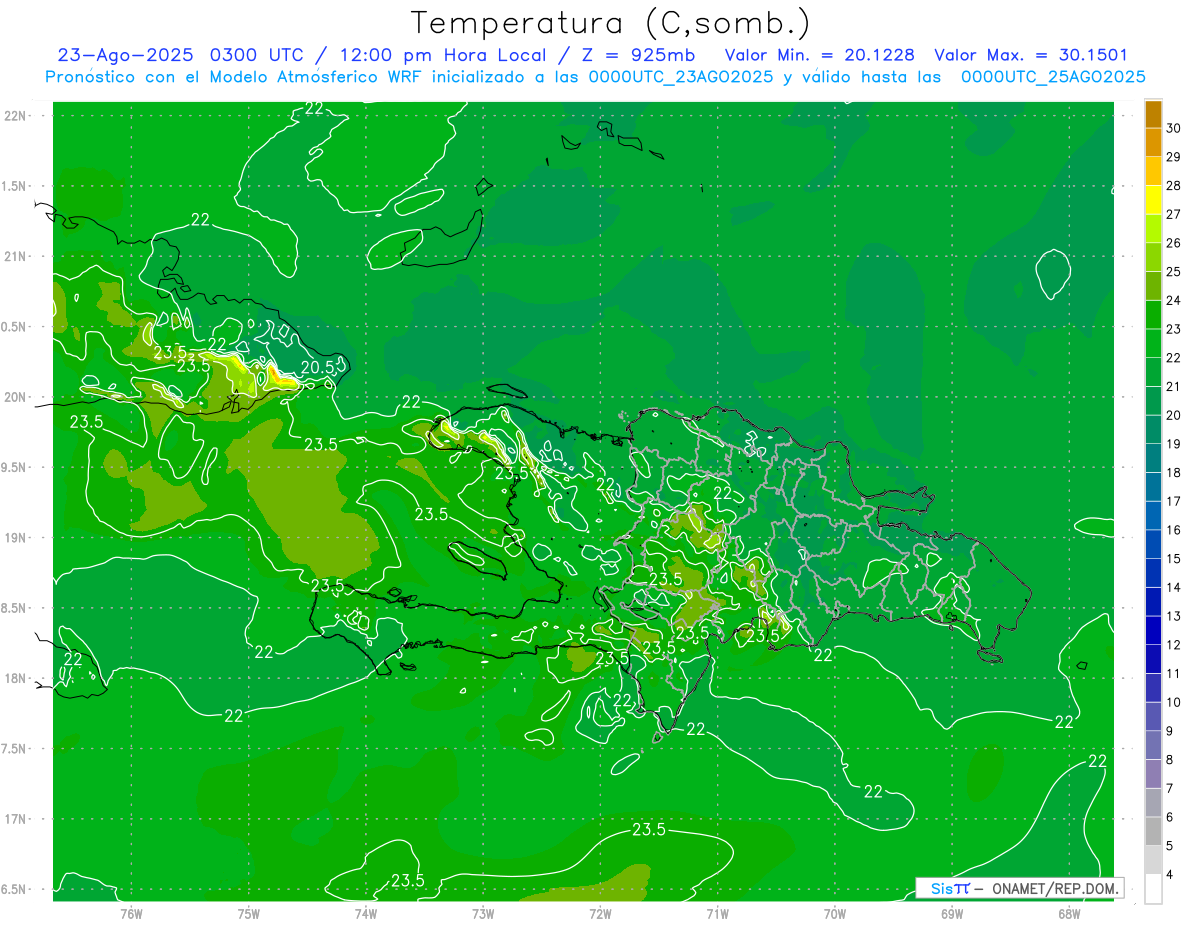Click the "15" label on the color scale
This screenshot has height=927, width=1200.
[x=1173, y=559]
